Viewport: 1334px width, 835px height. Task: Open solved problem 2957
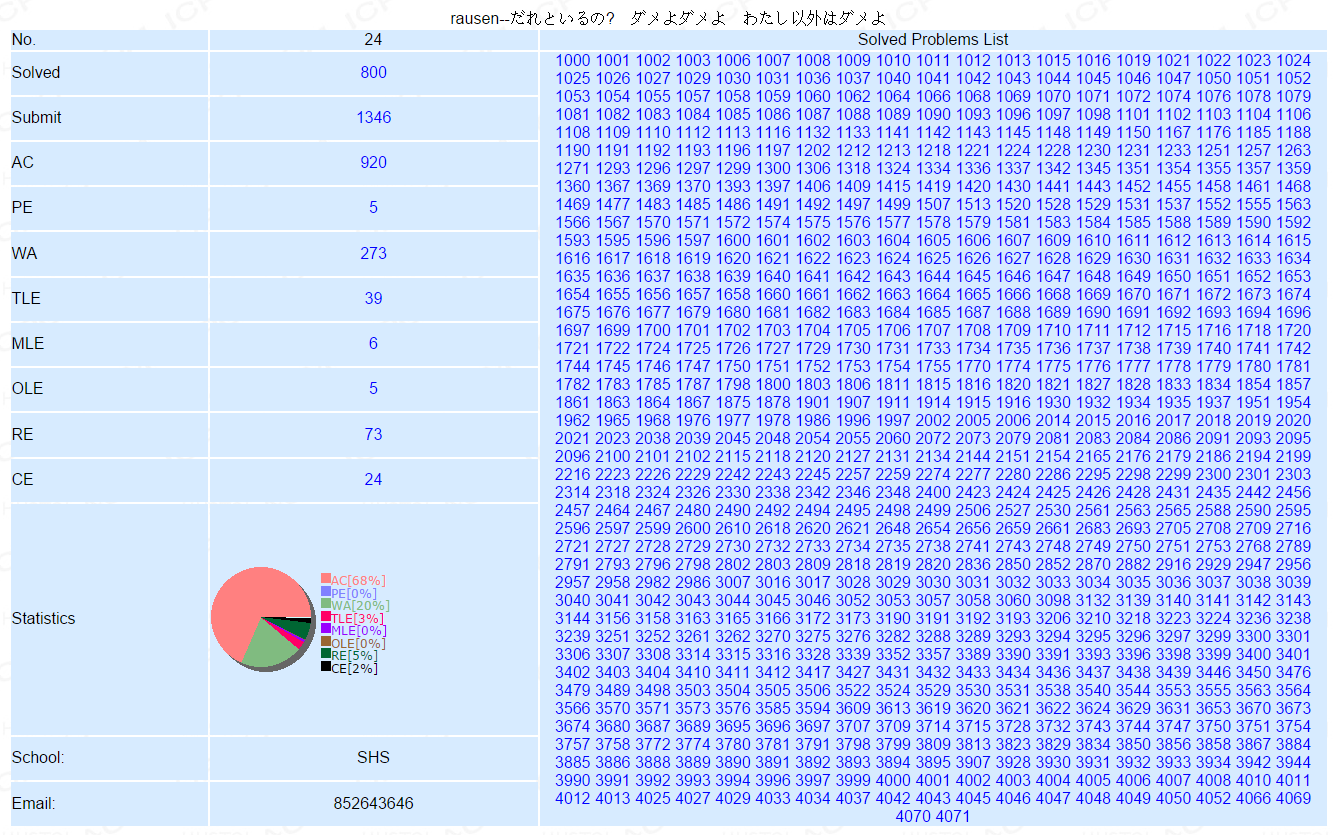pos(573,582)
